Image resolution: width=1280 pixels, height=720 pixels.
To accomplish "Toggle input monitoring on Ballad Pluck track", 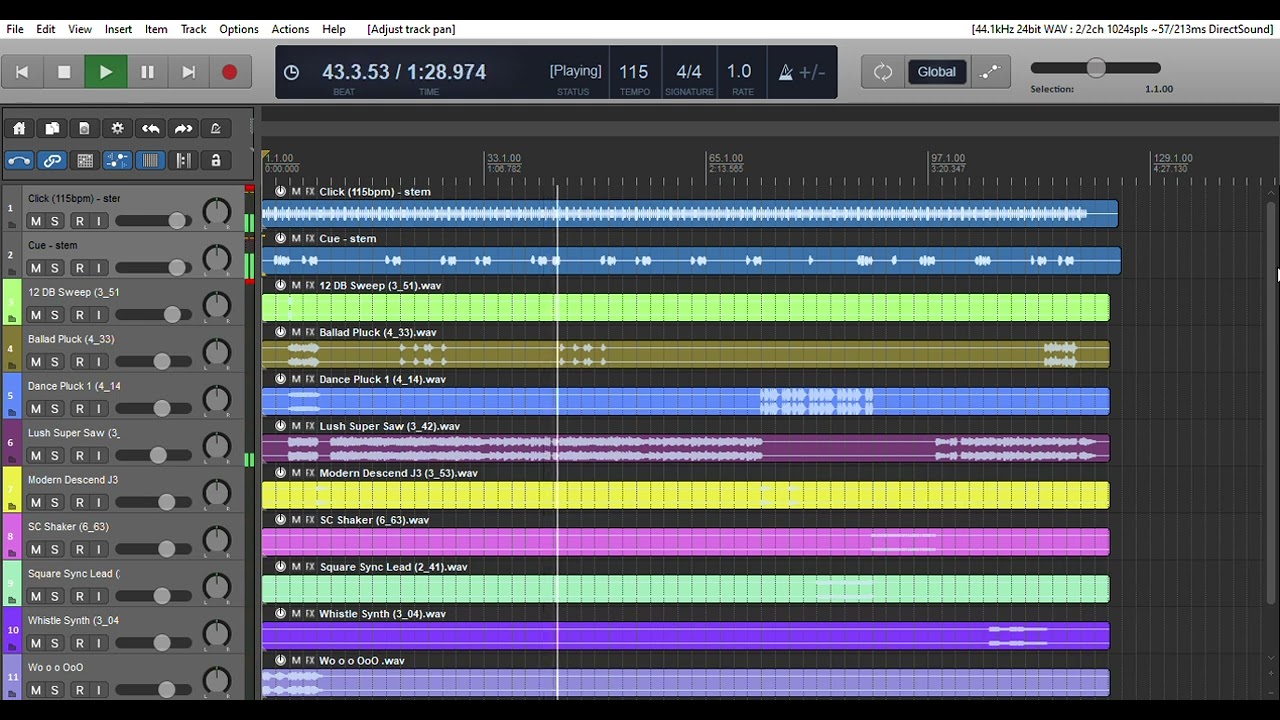I will [x=99, y=362].
